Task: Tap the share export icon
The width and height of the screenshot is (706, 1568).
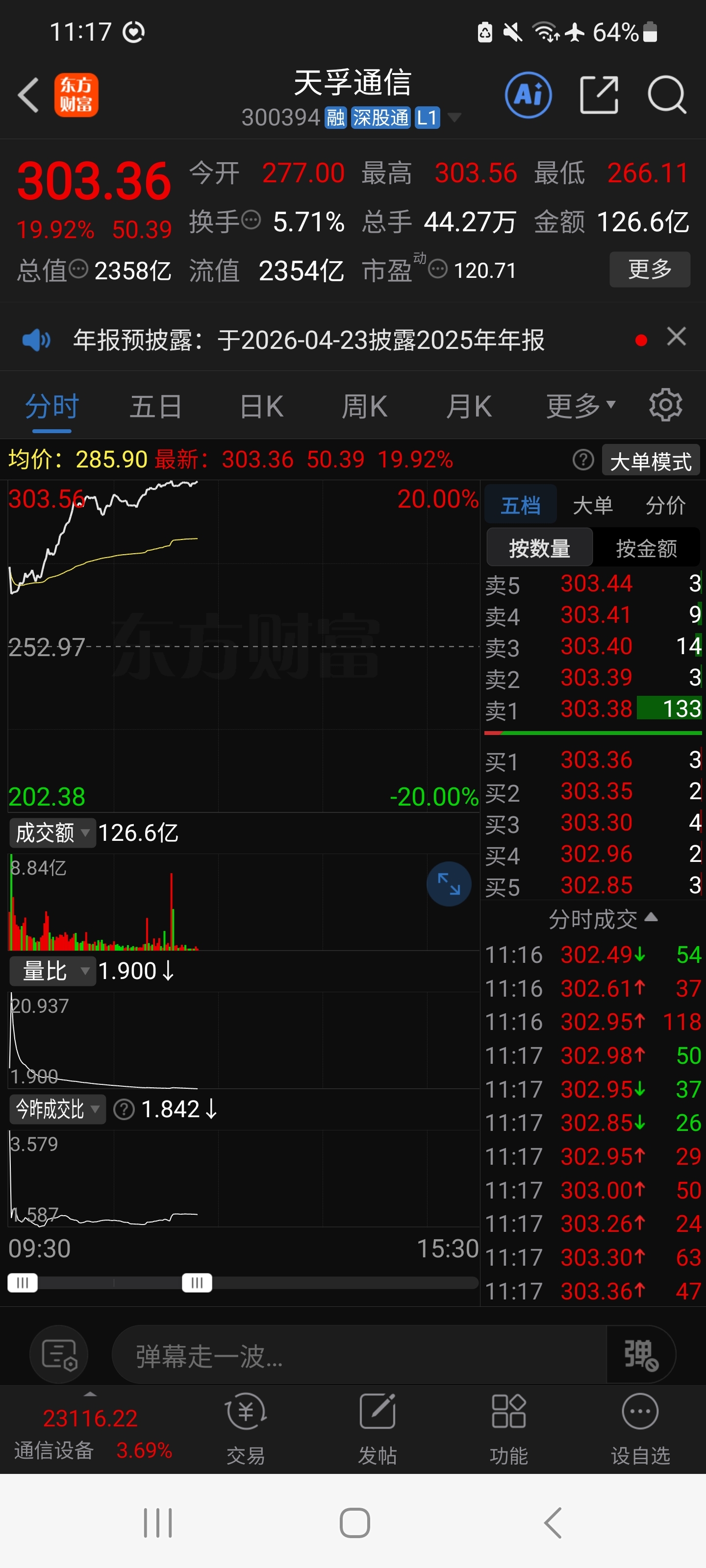Action: (599, 95)
